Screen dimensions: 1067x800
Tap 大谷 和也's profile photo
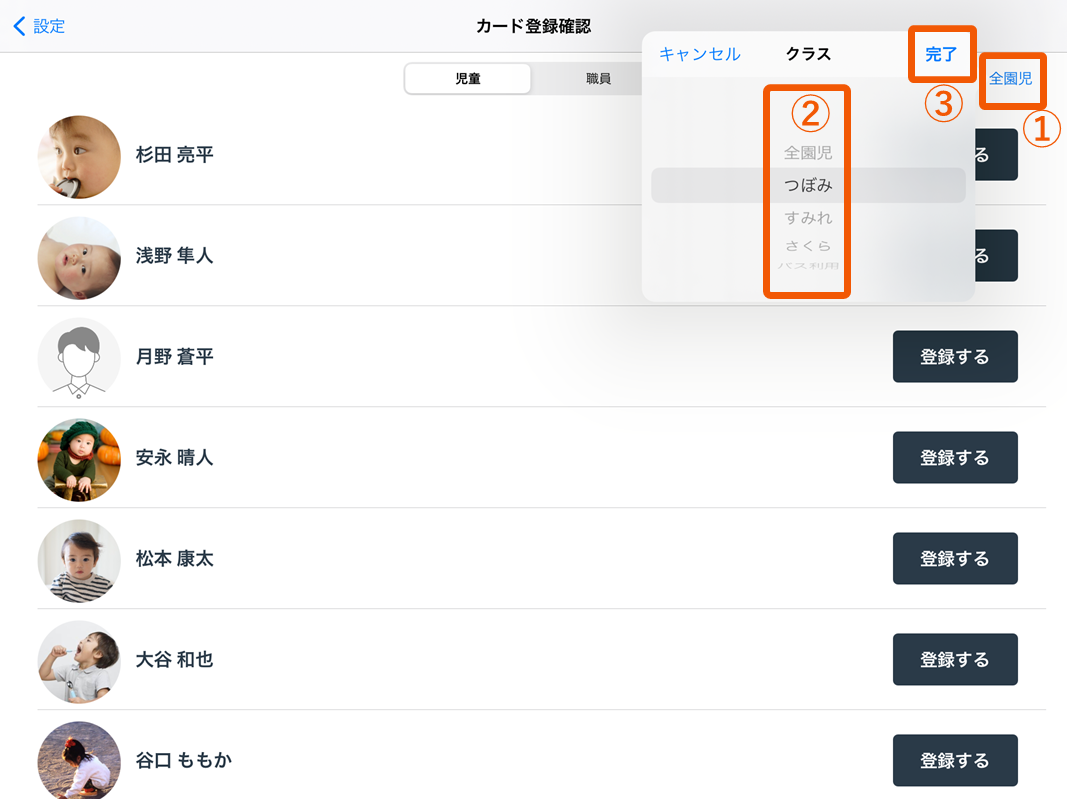(79, 661)
